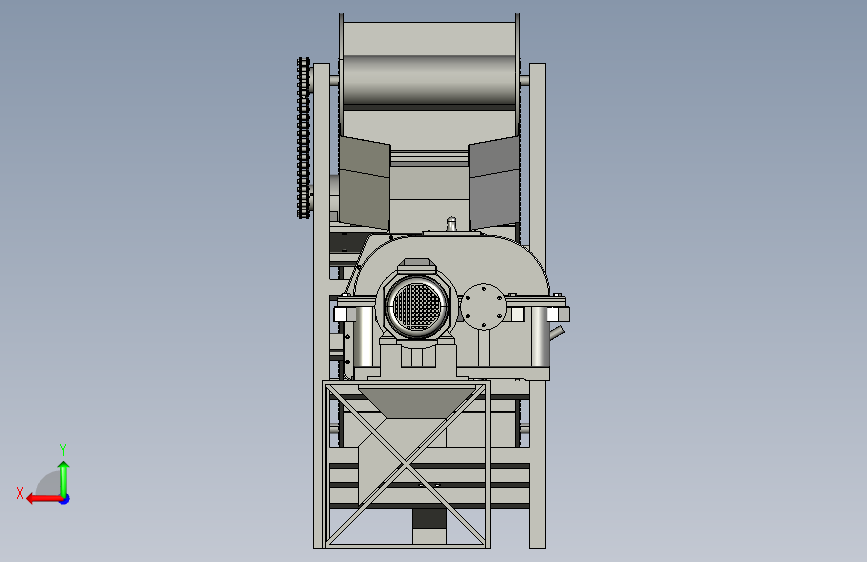The image size is (867, 562).
Task: Select the chain sprocket on the frame side
Action: (303, 138)
